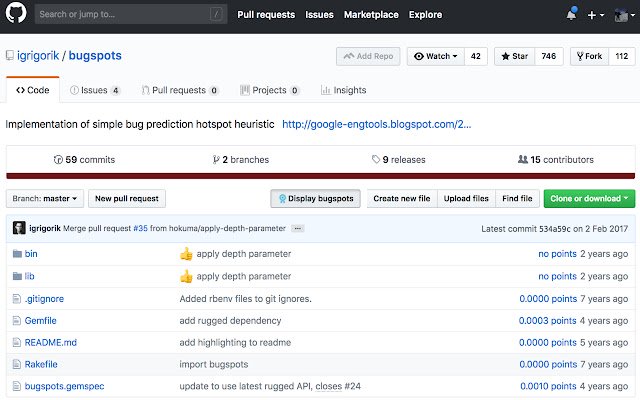Click igrigorik's commit author avatar
This screenshot has width=640, height=400.
(x=19, y=228)
